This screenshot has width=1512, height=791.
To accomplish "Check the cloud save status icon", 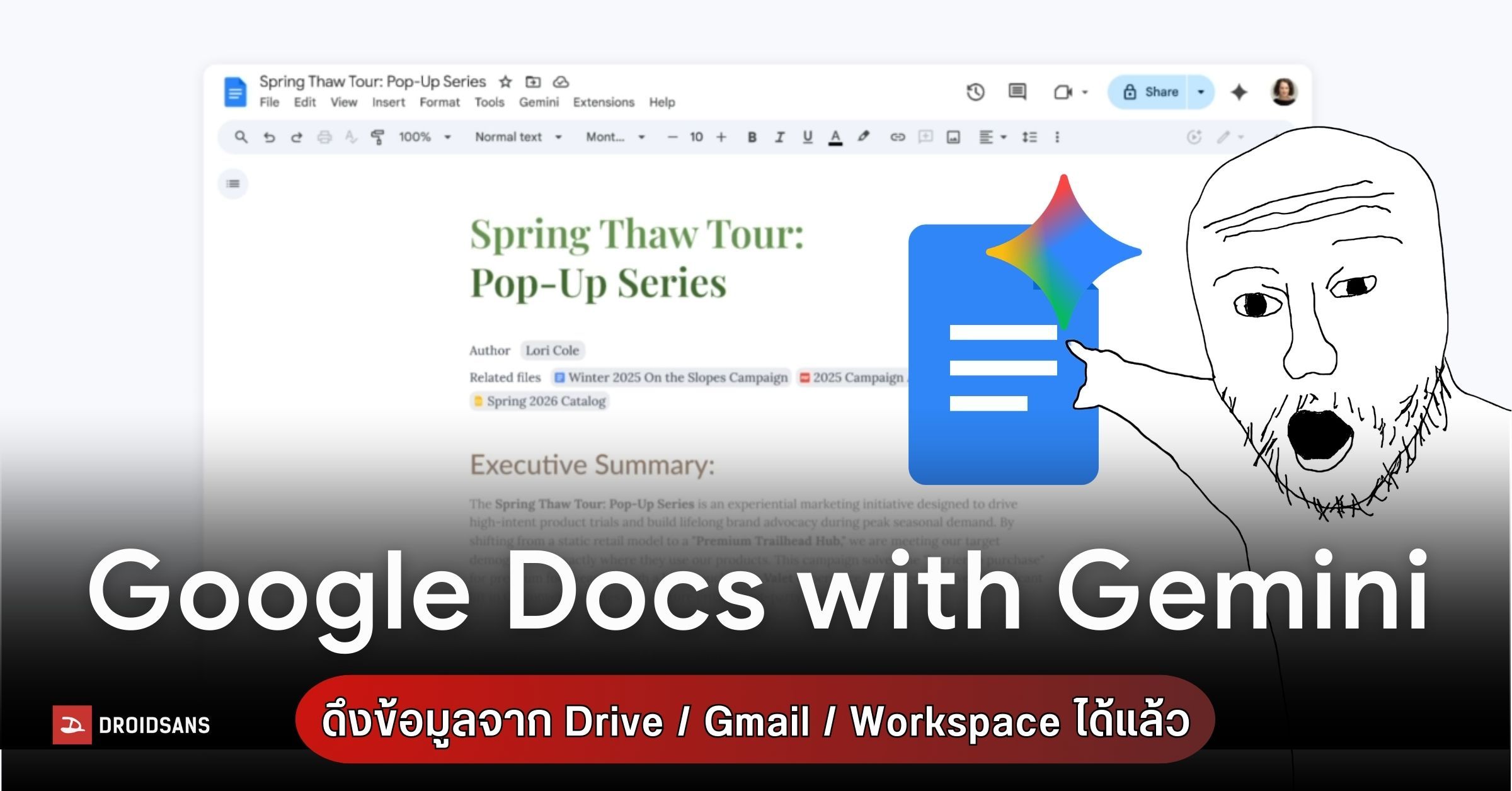I will coord(561,82).
